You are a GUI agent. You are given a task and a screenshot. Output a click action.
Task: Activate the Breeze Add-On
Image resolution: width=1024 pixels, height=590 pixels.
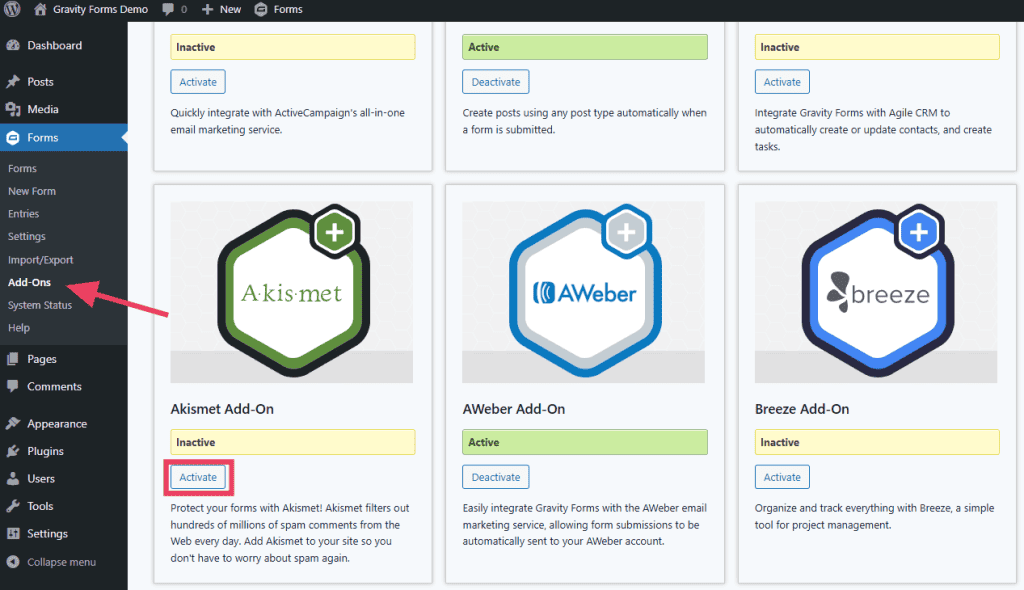(x=782, y=477)
